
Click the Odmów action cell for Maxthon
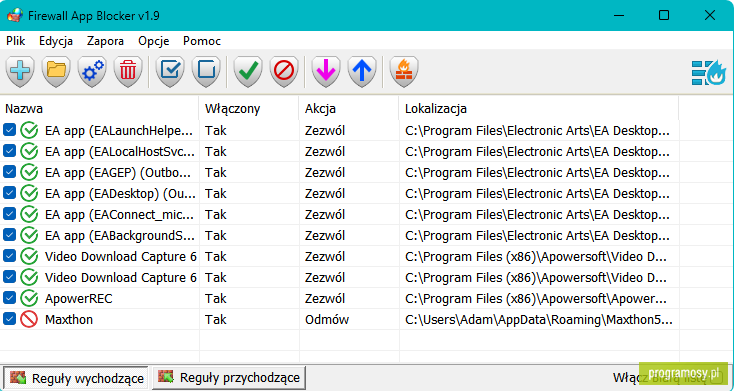[327, 320]
